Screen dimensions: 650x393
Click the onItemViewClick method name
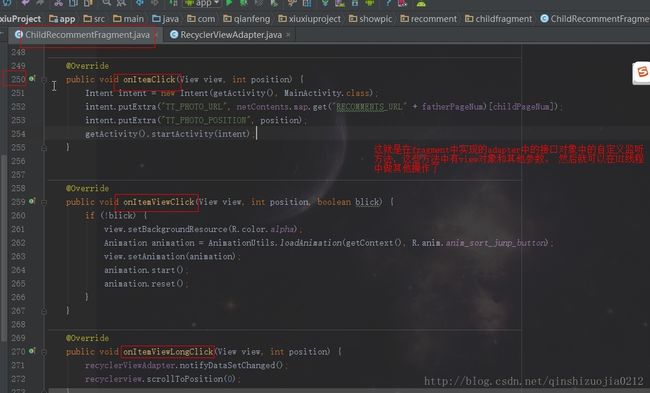pyautogui.click(x=159, y=202)
